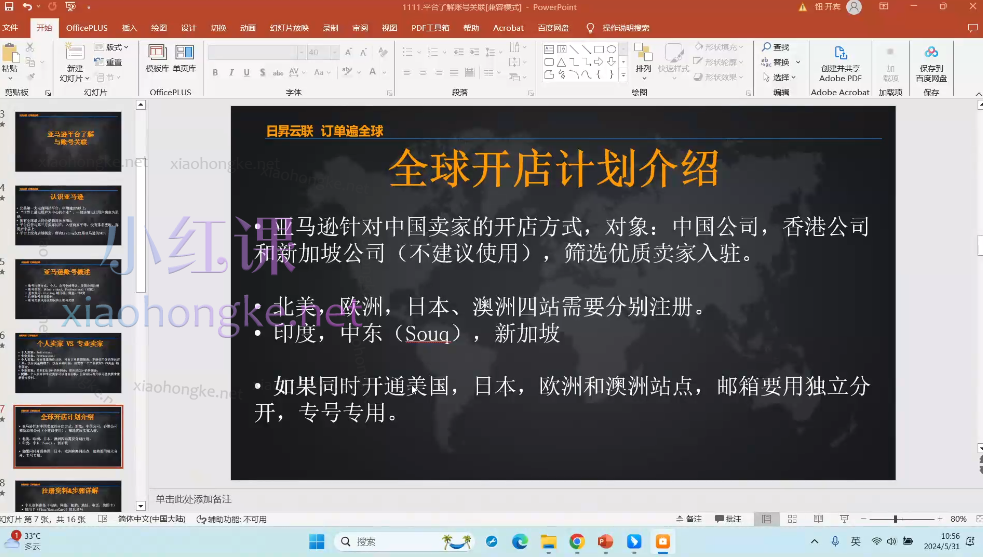The width and height of the screenshot is (983, 557).
Task: Click the numbered list icon
Action: 432,52
